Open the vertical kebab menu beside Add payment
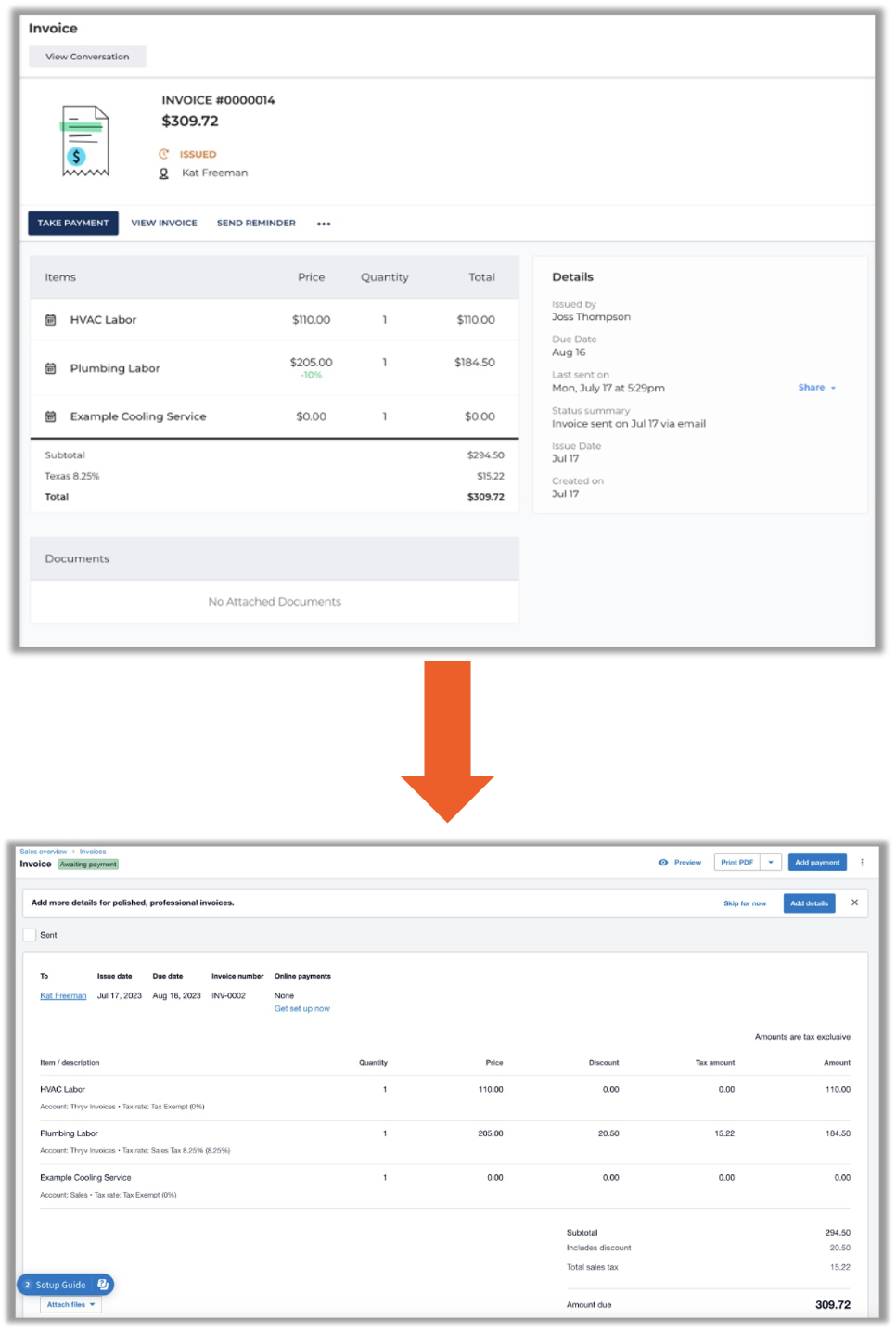The image size is (896, 1332). pos(862,863)
